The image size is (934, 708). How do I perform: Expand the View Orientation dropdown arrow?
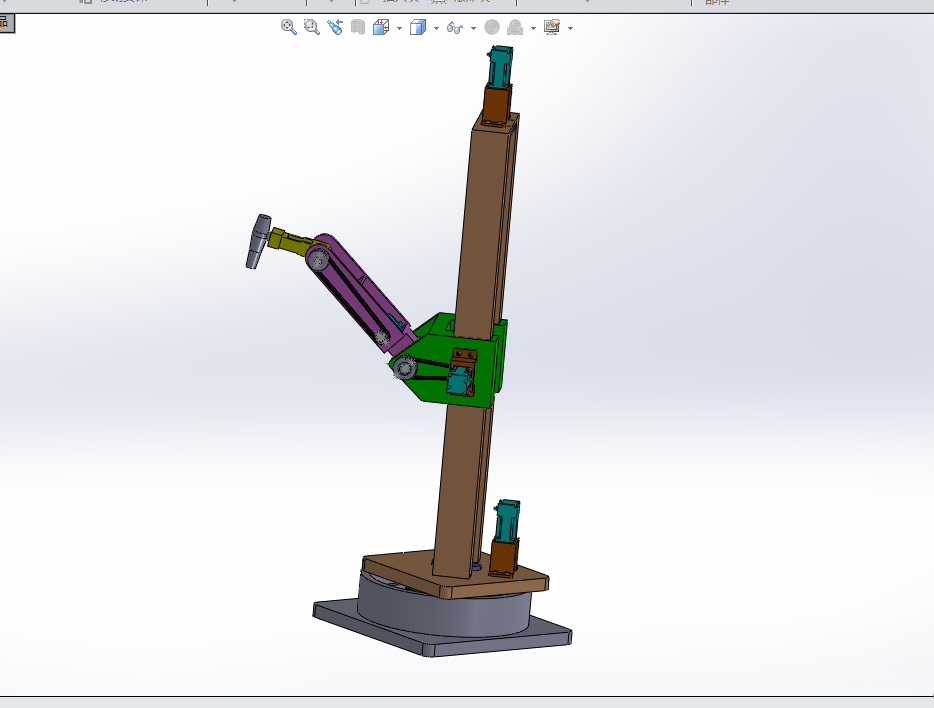coord(399,28)
